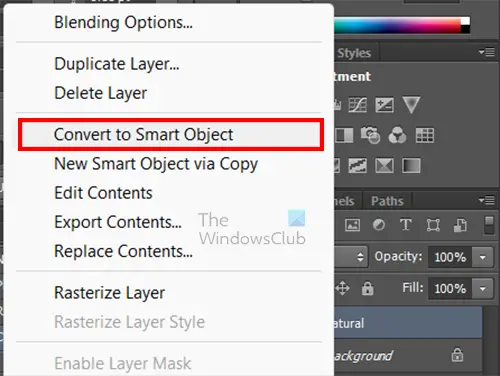Viewport: 500px width, 376px height.
Task: Filter layers by type layers (T)
Action: pos(406,225)
